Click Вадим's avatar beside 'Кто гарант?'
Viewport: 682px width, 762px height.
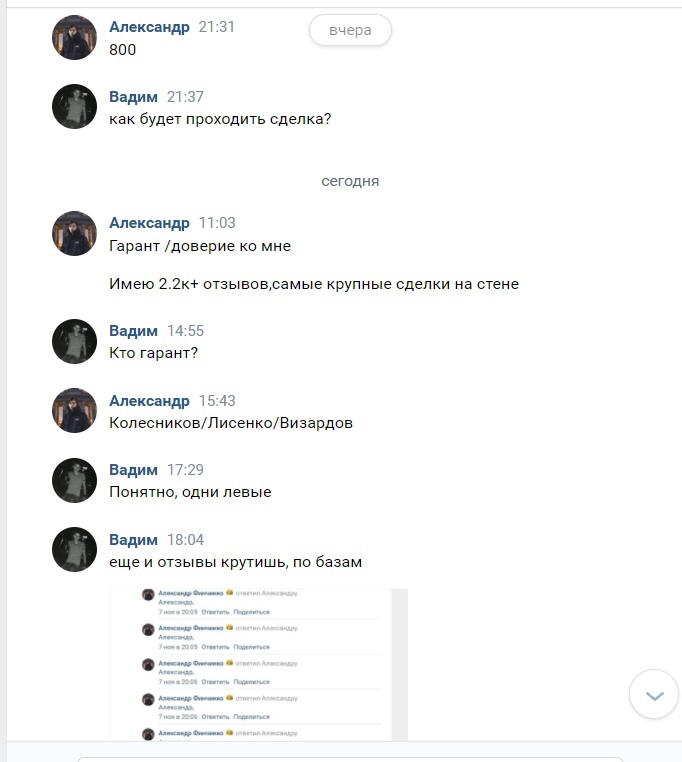point(74,341)
